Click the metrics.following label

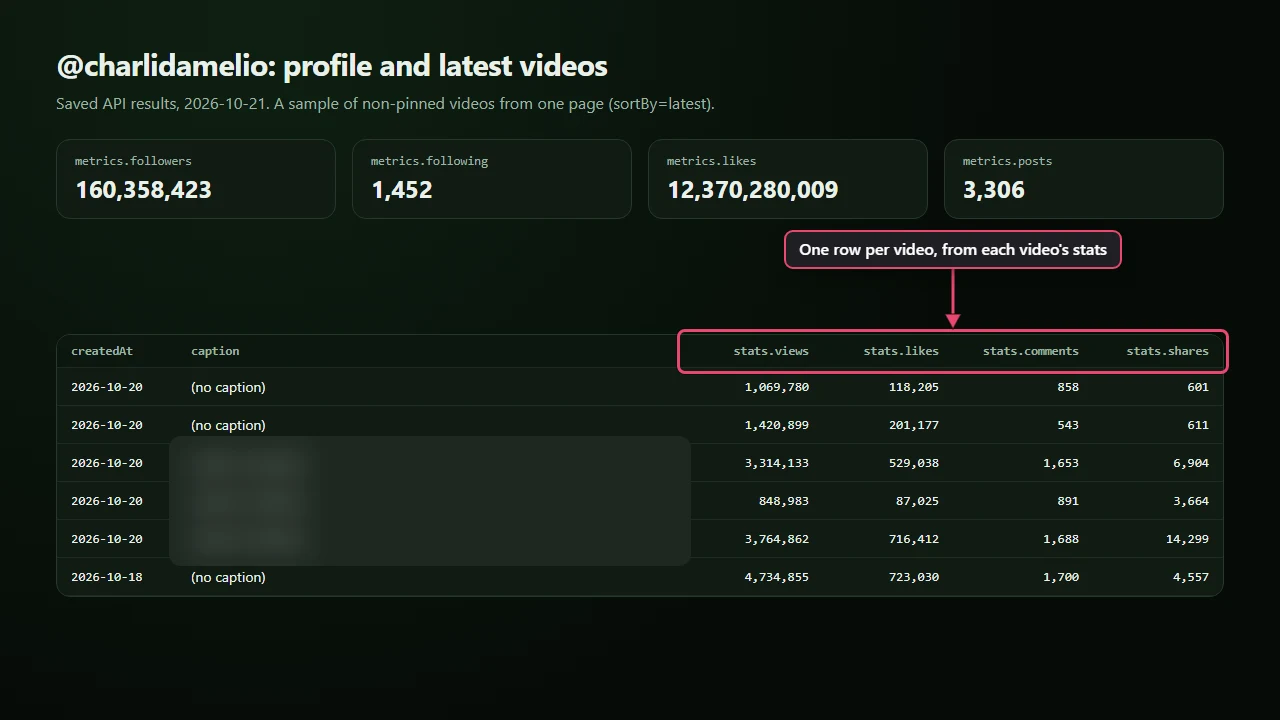pyautogui.click(x=429, y=161)
